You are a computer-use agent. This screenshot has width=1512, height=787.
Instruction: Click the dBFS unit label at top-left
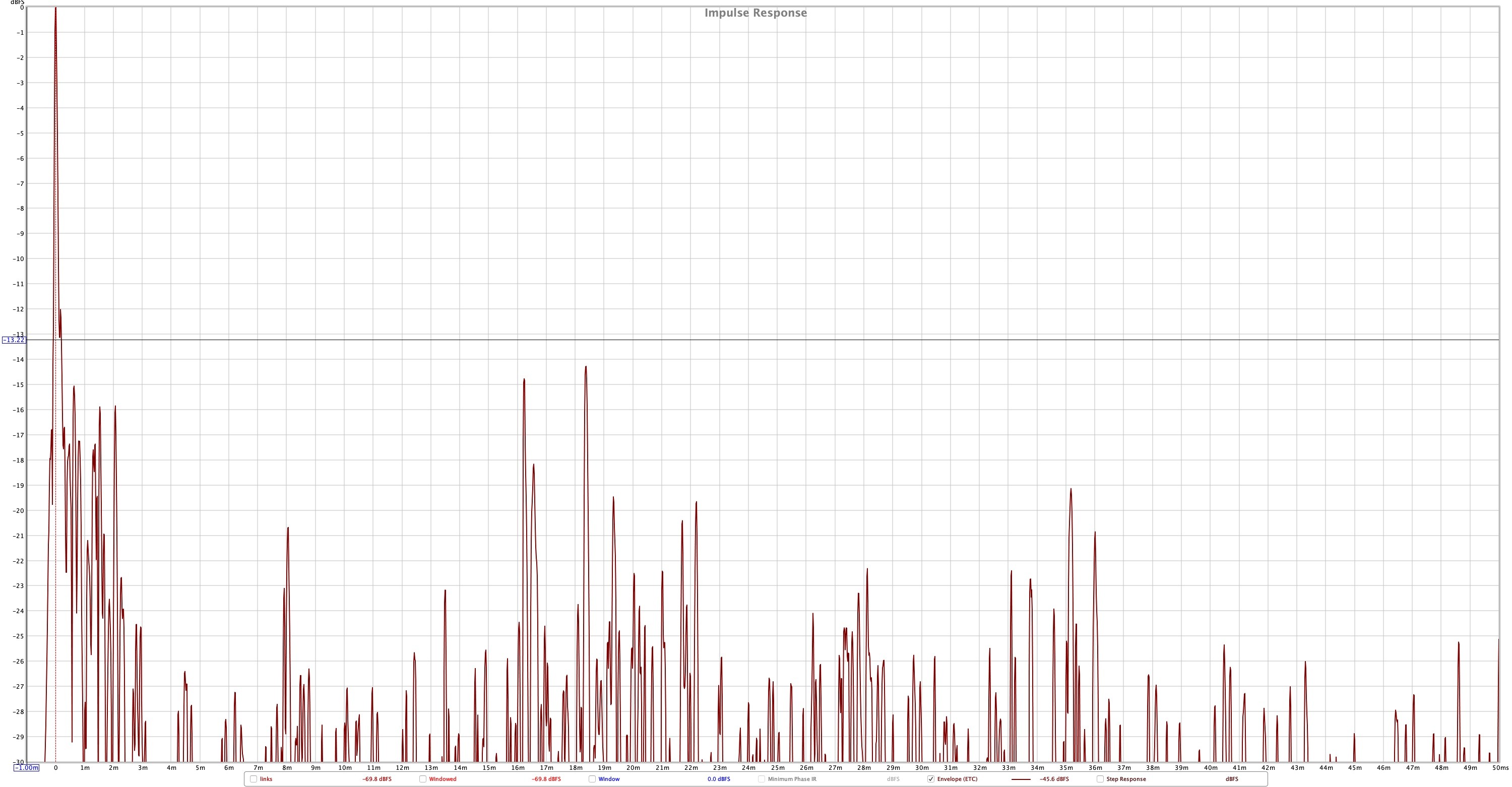tap(18, 3)
